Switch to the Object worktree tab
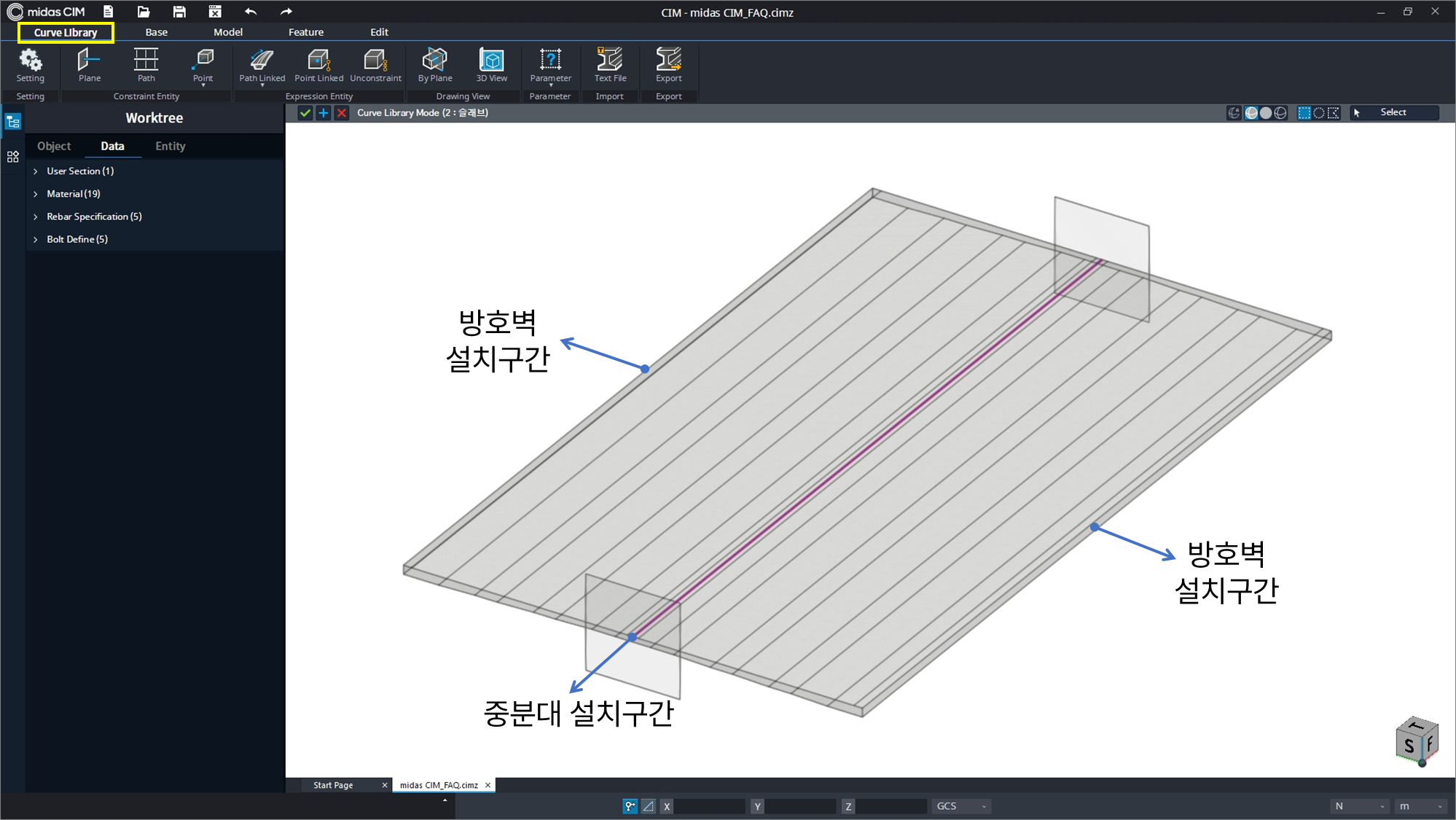1456x820 pixels. coord(54,147)
